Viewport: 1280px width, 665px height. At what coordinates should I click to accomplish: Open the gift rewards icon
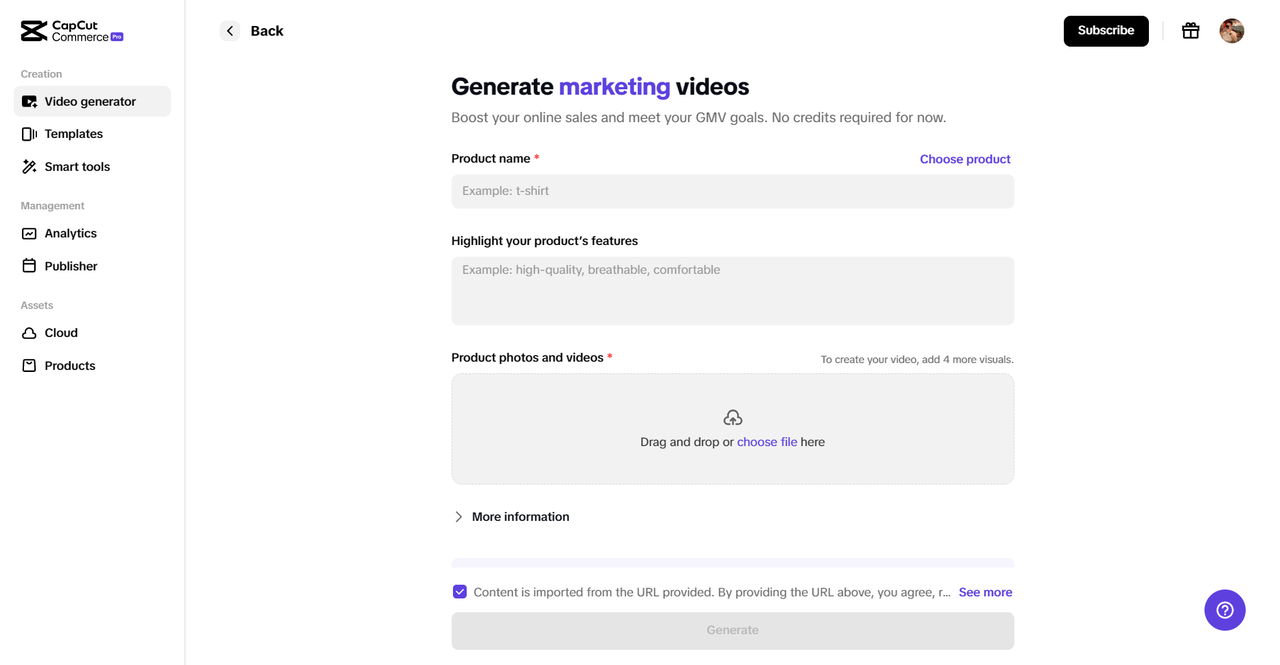pyautogui.click(x=1190, y=31)
